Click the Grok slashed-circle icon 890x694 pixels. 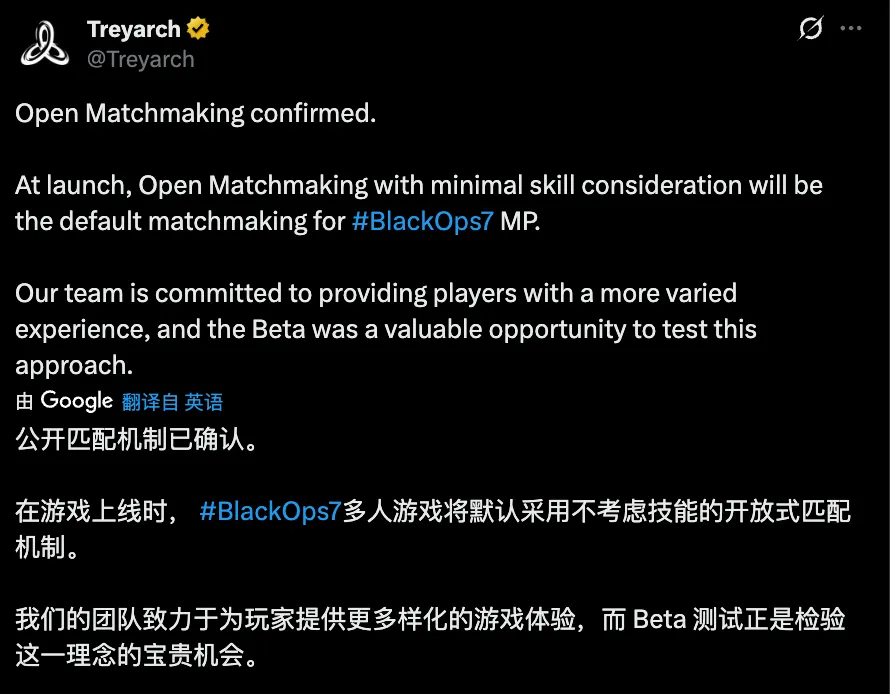tap(810, 29)
